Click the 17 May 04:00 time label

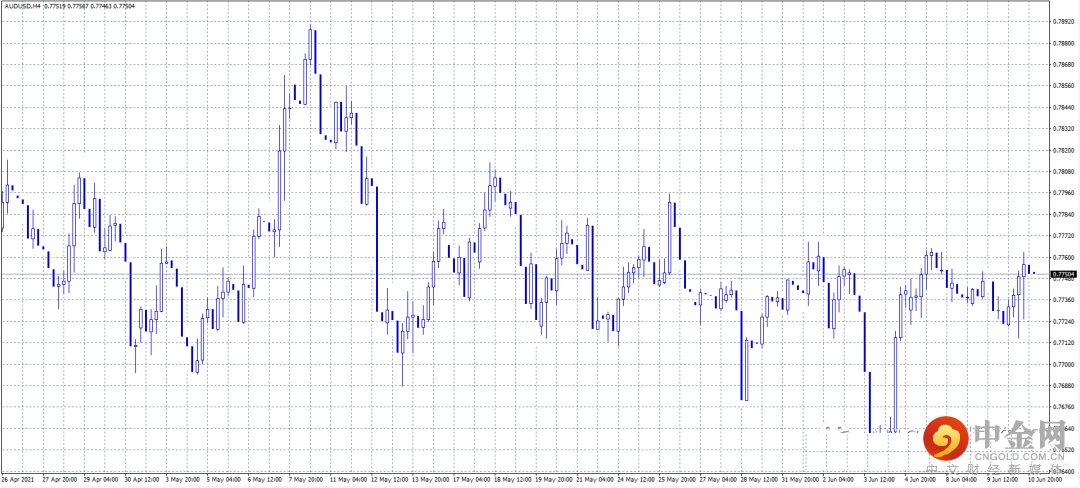(x=471, y=479)
